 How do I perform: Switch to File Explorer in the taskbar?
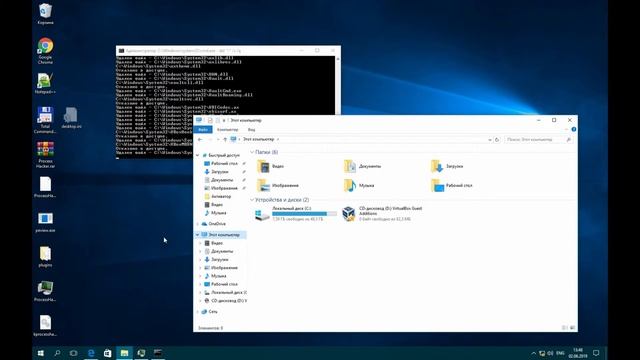pos(124,353)
